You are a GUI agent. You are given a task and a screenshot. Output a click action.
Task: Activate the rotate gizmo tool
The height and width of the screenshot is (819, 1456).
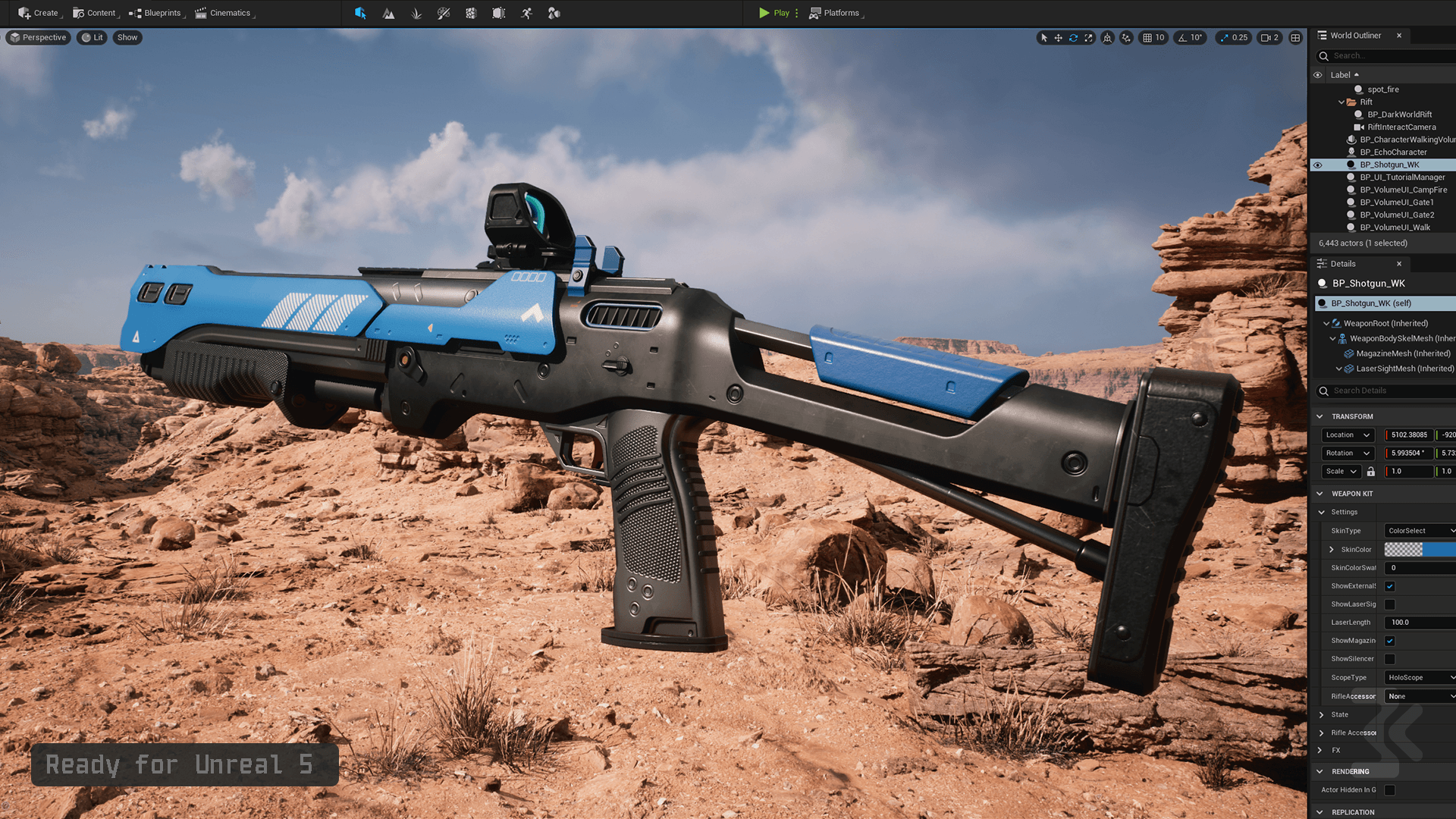[x=1073, y=37]
